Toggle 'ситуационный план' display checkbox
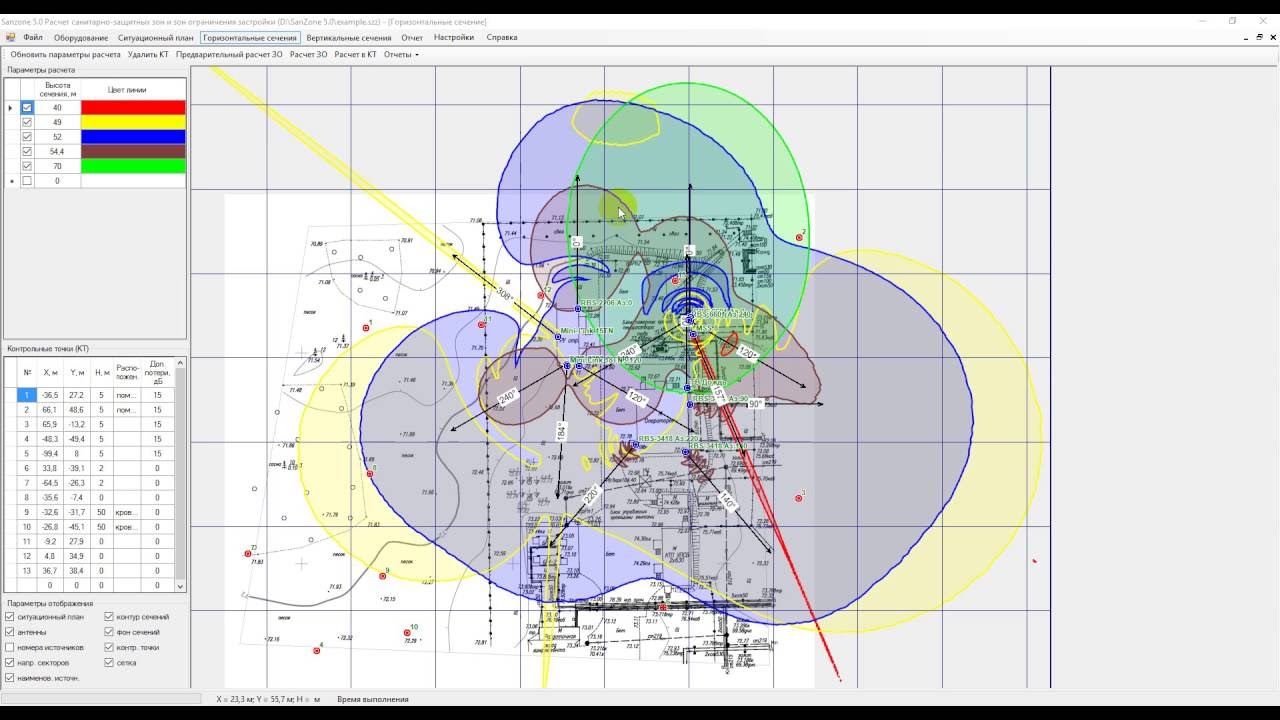This screenshot has height=720, width=1280. coord(10,617)
